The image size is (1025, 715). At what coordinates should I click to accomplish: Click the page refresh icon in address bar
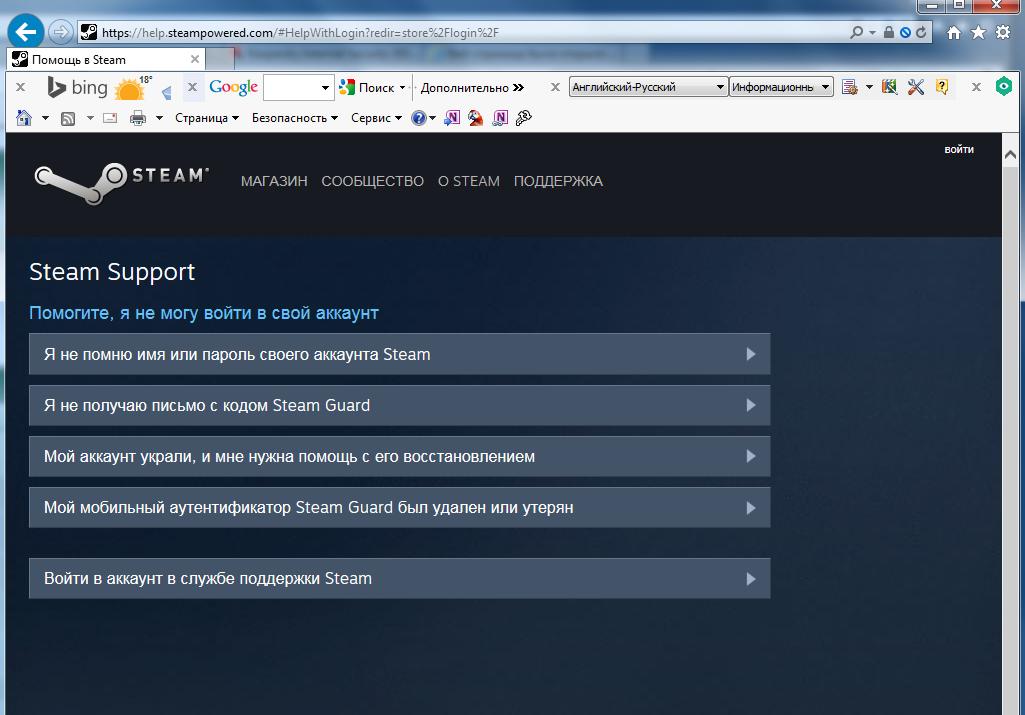[921, 32]
